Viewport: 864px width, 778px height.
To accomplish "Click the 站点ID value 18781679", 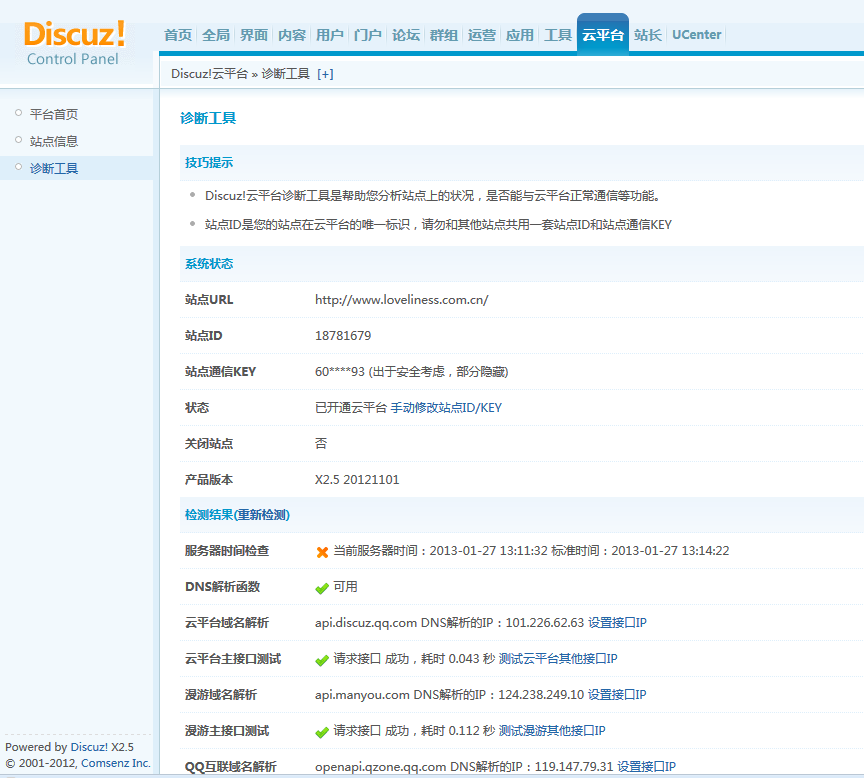I will (343, 336).
